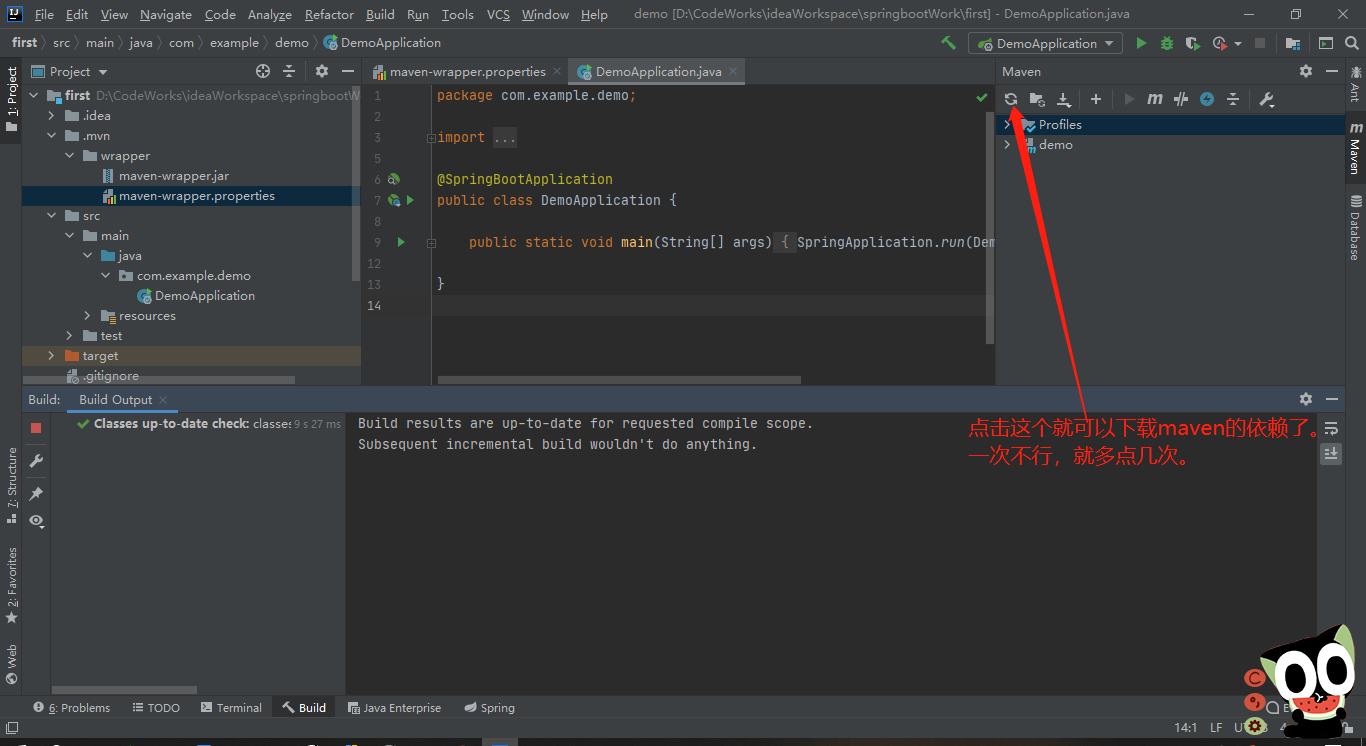This screenshot has height=746, width=1366.
Task: Run DemoApplication with green play button
Action: tap(1141, 43)
